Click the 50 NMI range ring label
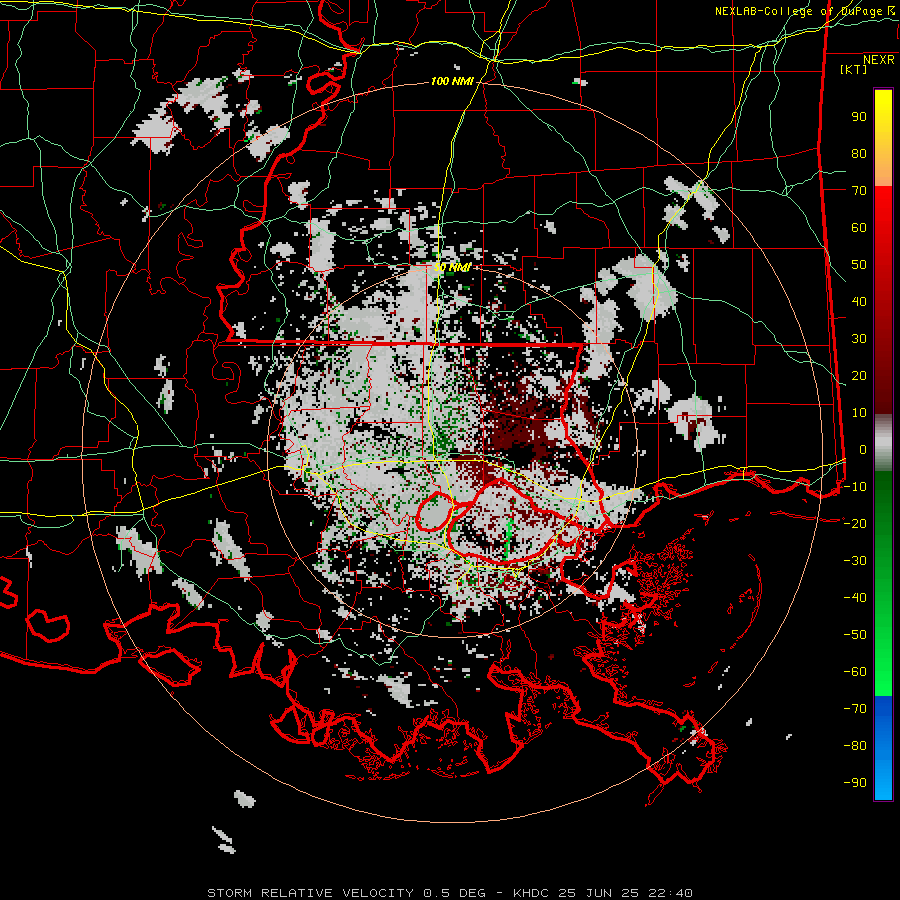This screenshot has width=900, height=900. [x=452, y=267]
